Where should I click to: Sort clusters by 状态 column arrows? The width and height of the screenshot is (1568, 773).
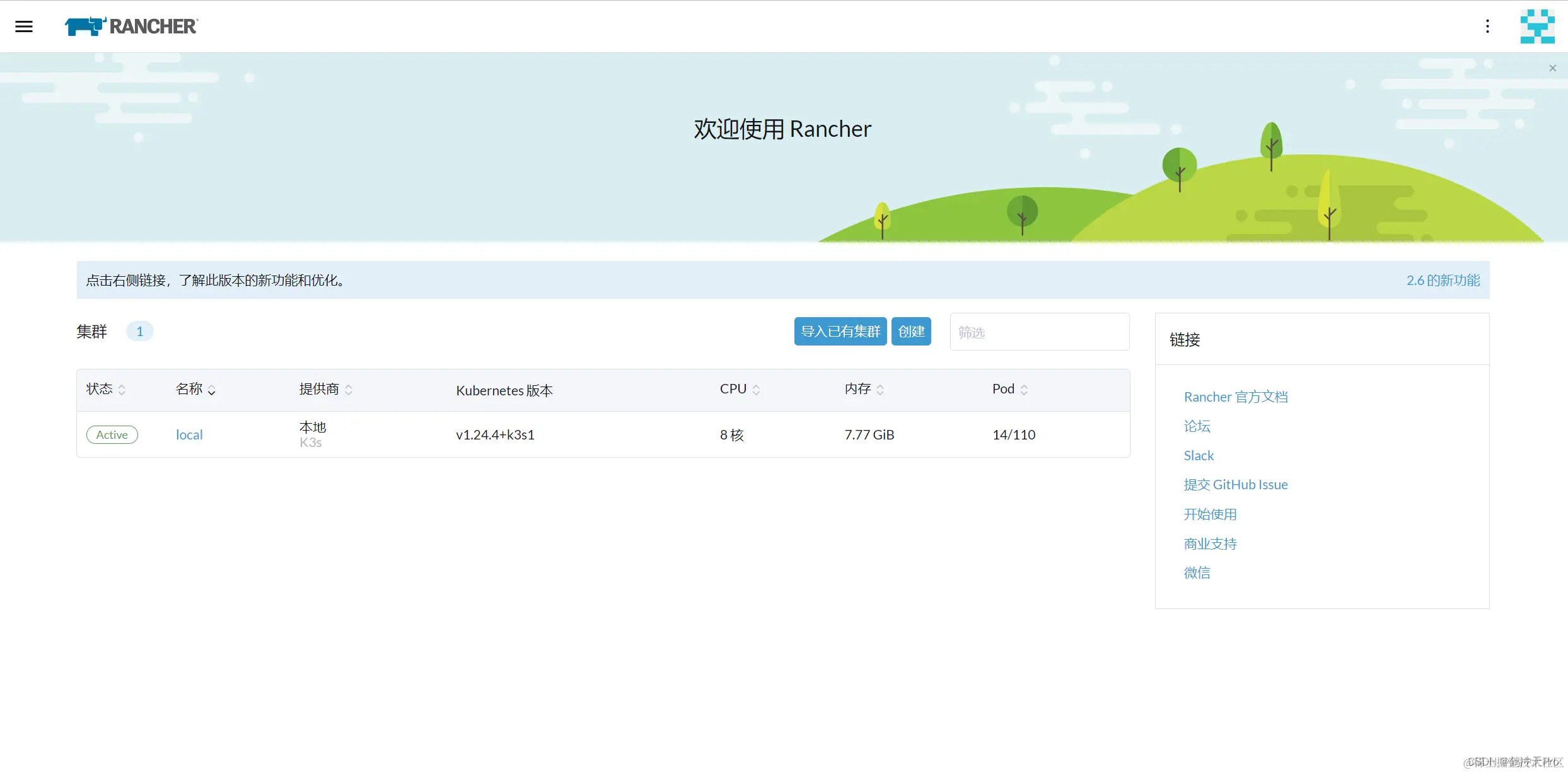click(122, 390)
